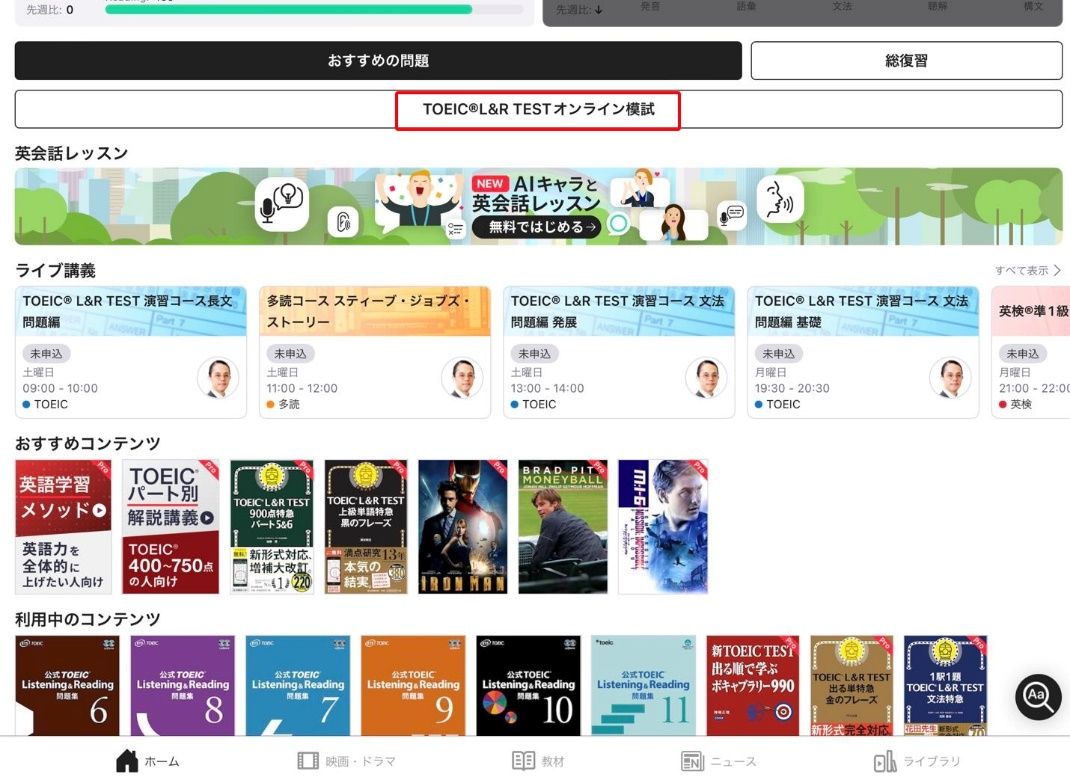Expand ライブ講義 with すべて表示 chevron
This screenshot has height=780, width=1070.
coord(1028,270)
